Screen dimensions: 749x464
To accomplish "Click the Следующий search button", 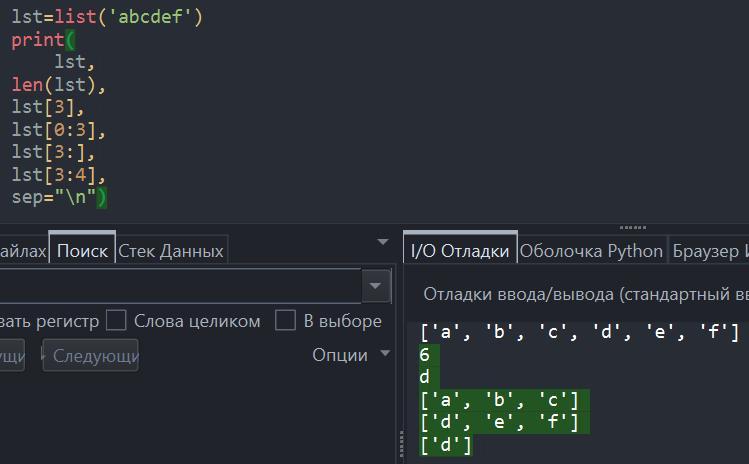I will (x=91, y=355).
